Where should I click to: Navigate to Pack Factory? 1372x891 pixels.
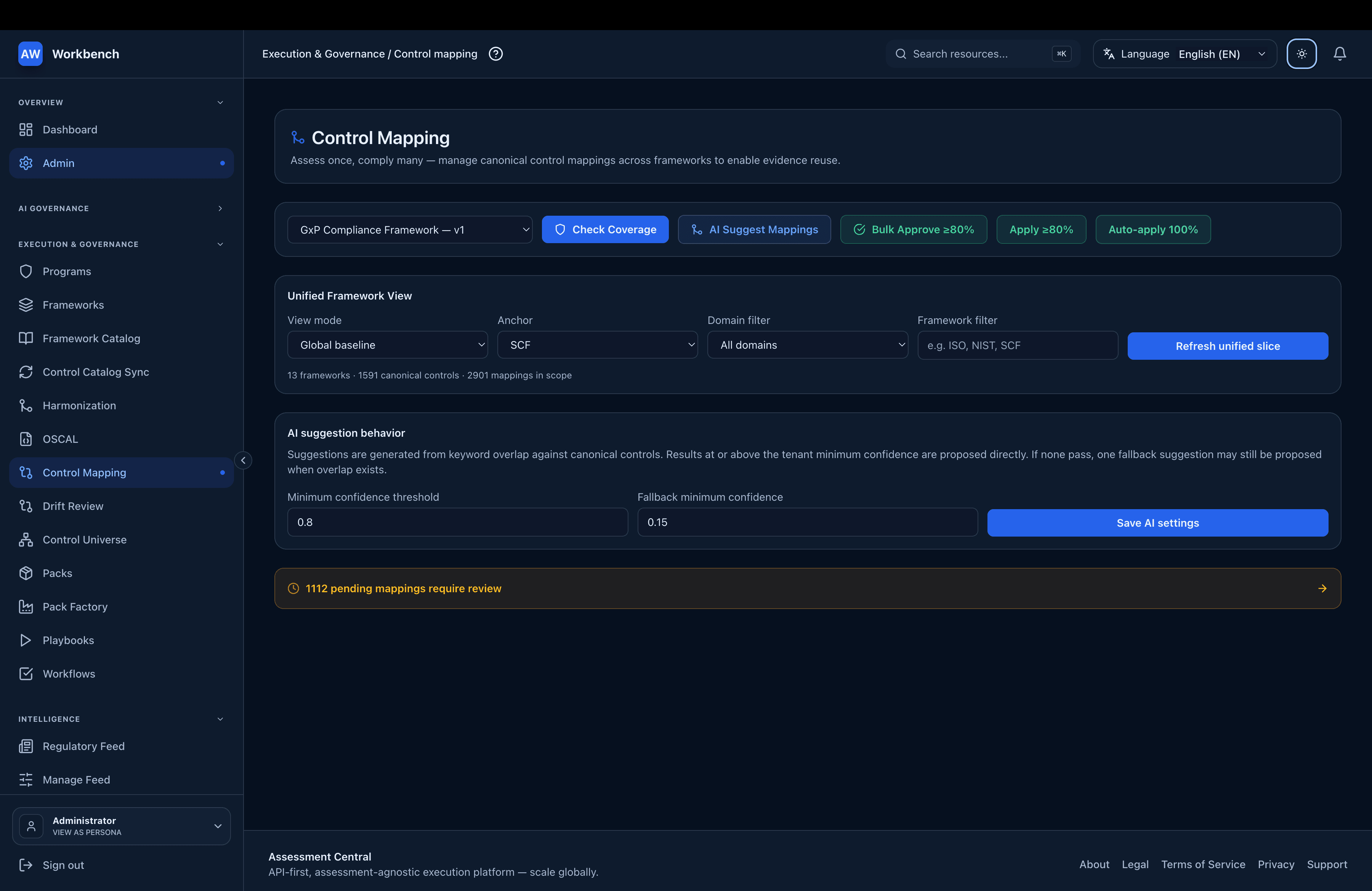point(122,606)
